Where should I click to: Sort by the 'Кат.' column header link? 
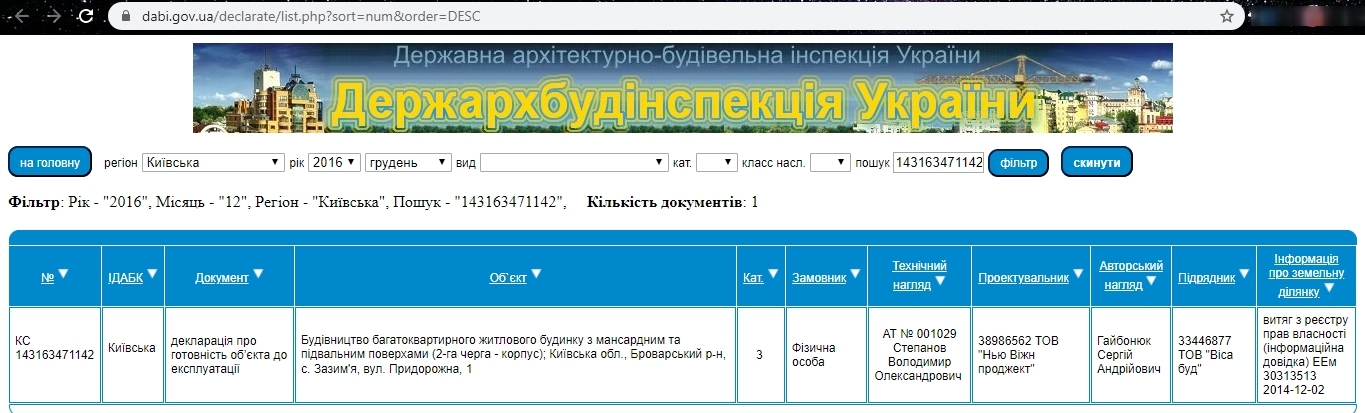pos(753,278)
